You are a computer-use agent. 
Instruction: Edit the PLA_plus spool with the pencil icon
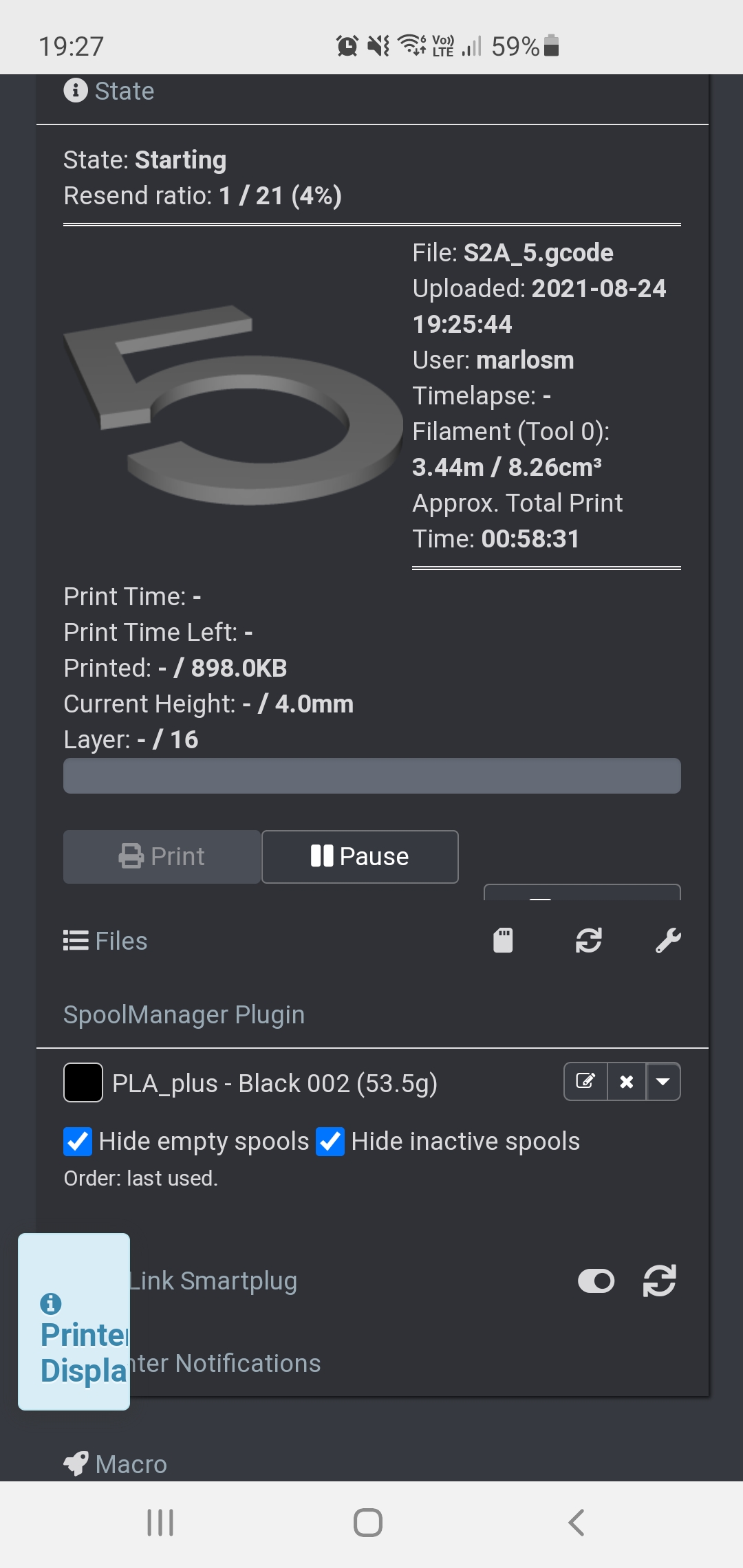pyautogui.click(x=585, y=1081)
